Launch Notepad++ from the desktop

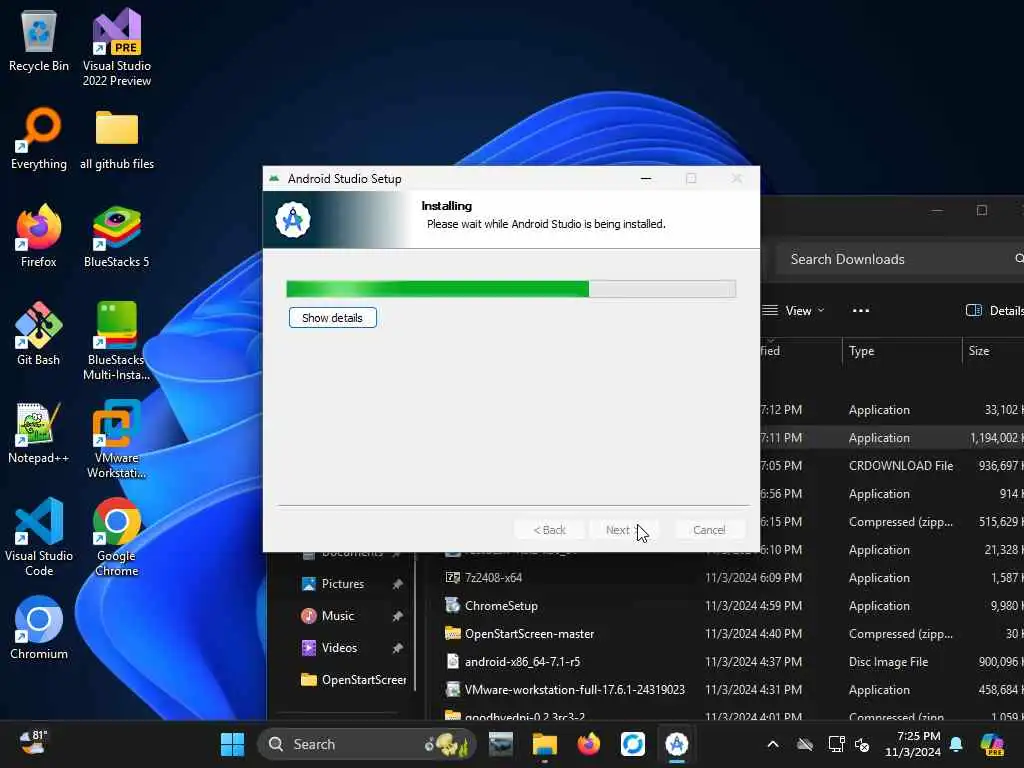(x=39, y=433)
